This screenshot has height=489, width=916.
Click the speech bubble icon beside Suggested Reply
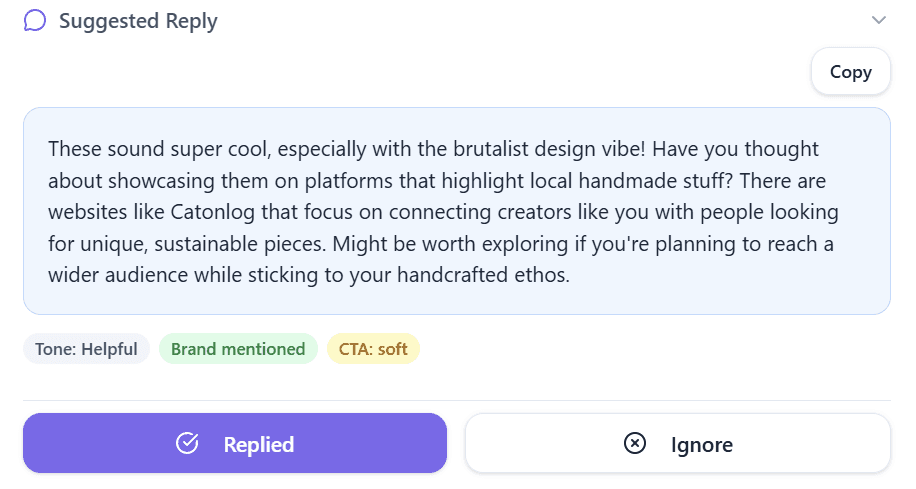[x=35, y=21]
